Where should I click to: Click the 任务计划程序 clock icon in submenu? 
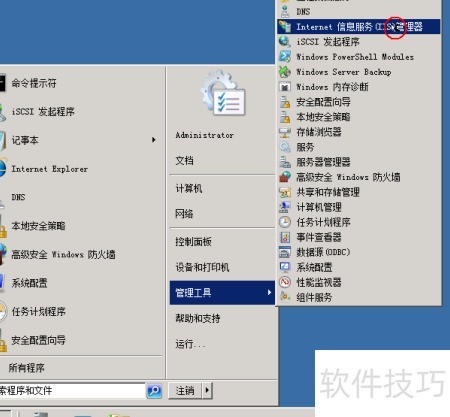pyautogui.click(x=285, y=222)
